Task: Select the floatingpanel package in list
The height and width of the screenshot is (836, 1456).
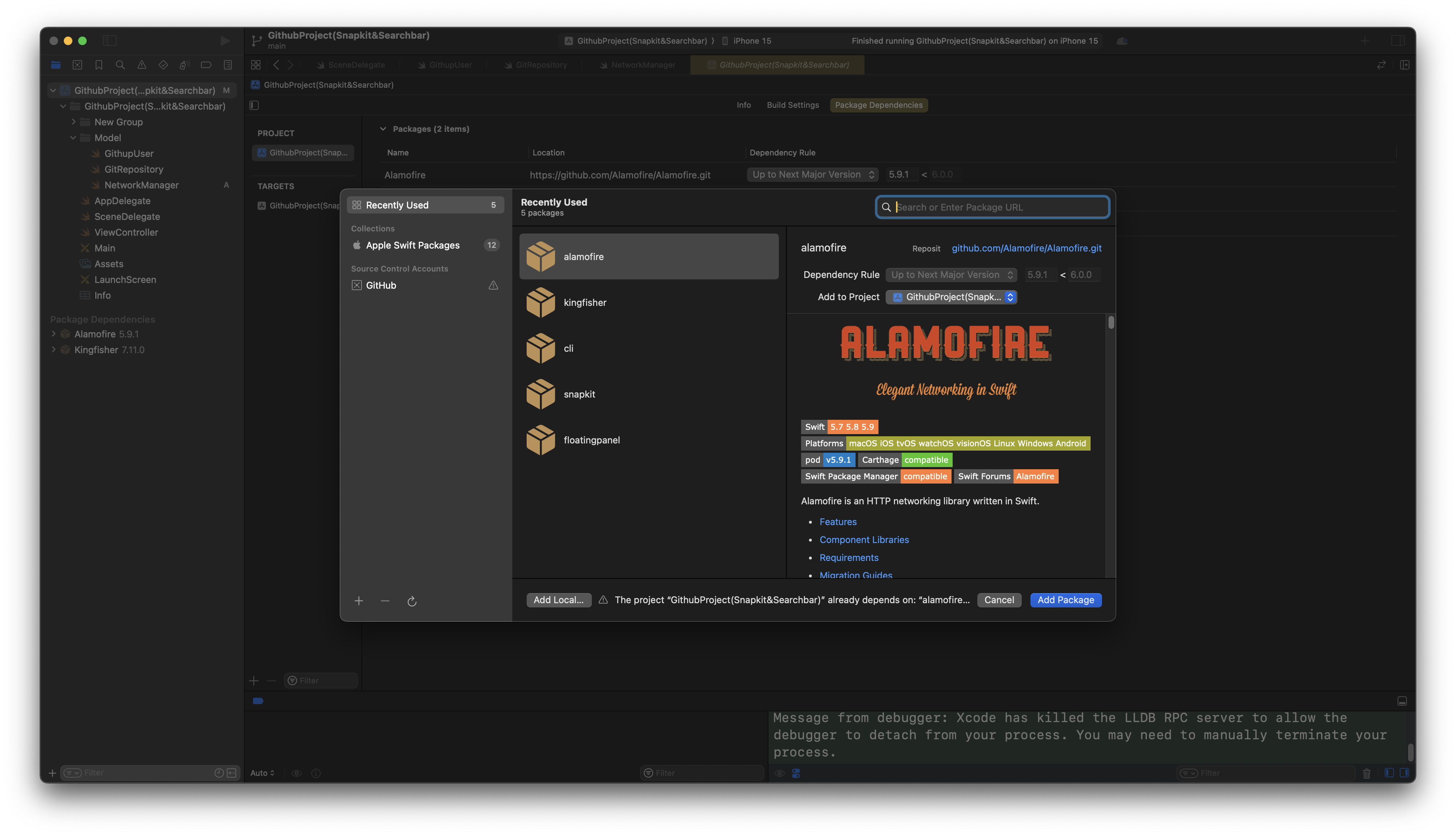Action: tap(649, 441)
